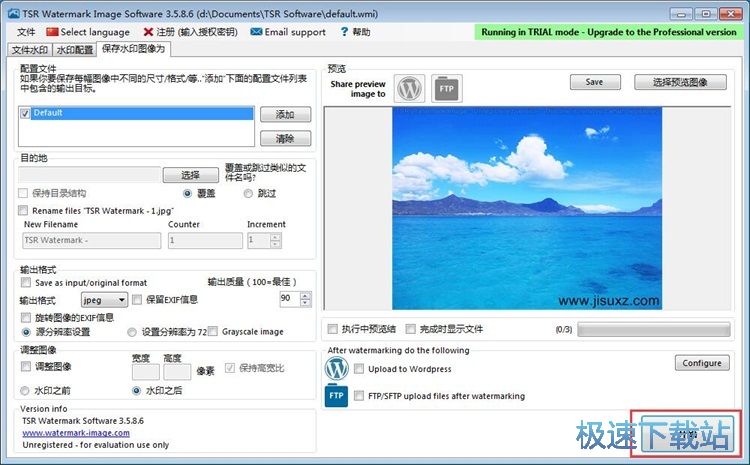Click the Configure button
The width and height of the screenshot is (750, 465).
702,363
